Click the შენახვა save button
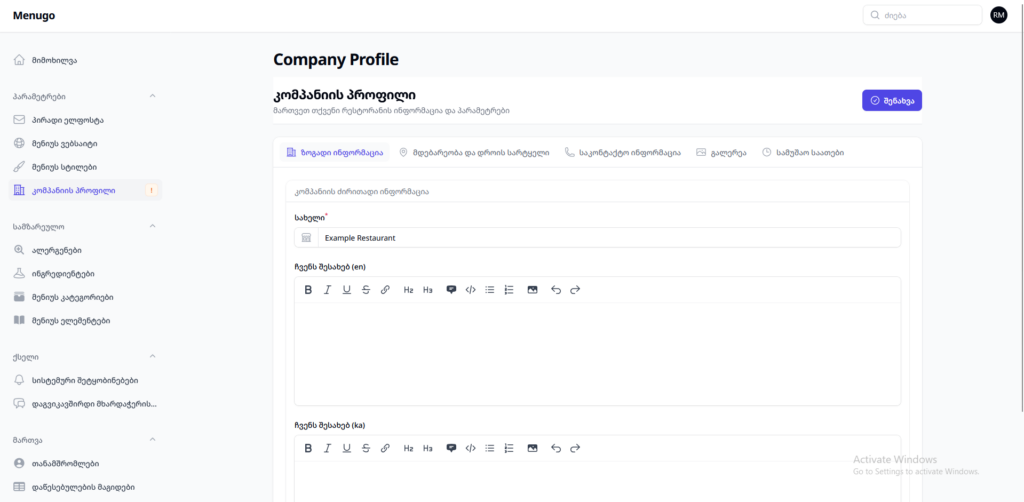Image resolution: width=1024 pixels, height=502 pixels. pyautogui.click(x=891, y=100)
